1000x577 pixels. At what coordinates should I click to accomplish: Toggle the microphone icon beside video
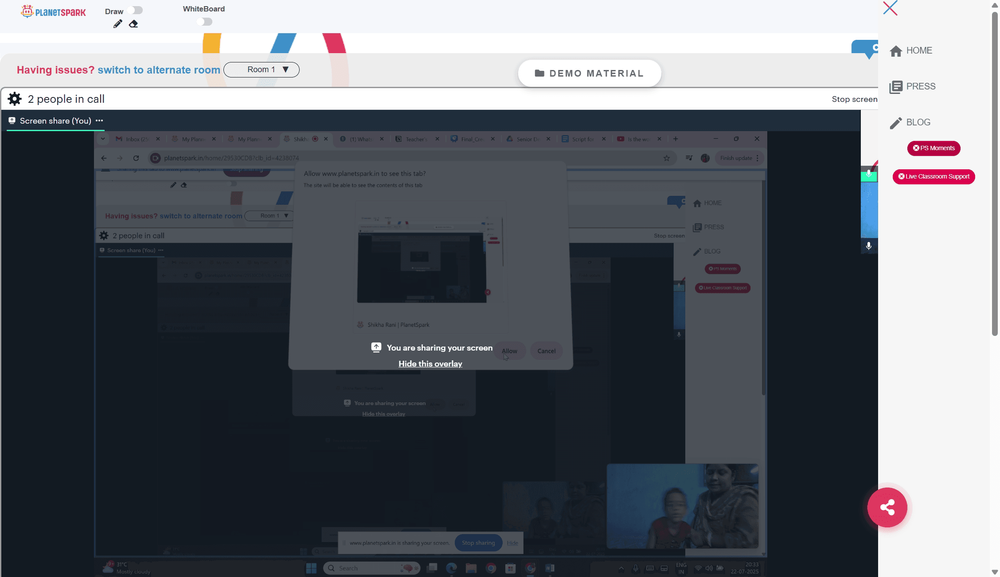pyautogui.click(x=869, y=246)
